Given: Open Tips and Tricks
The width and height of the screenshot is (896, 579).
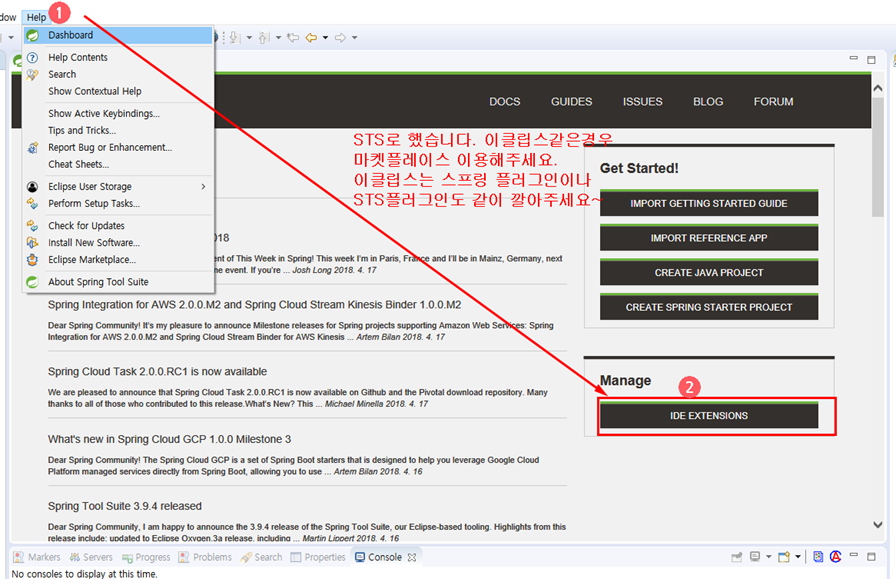Looking at the screenshot, I should 82,130.
